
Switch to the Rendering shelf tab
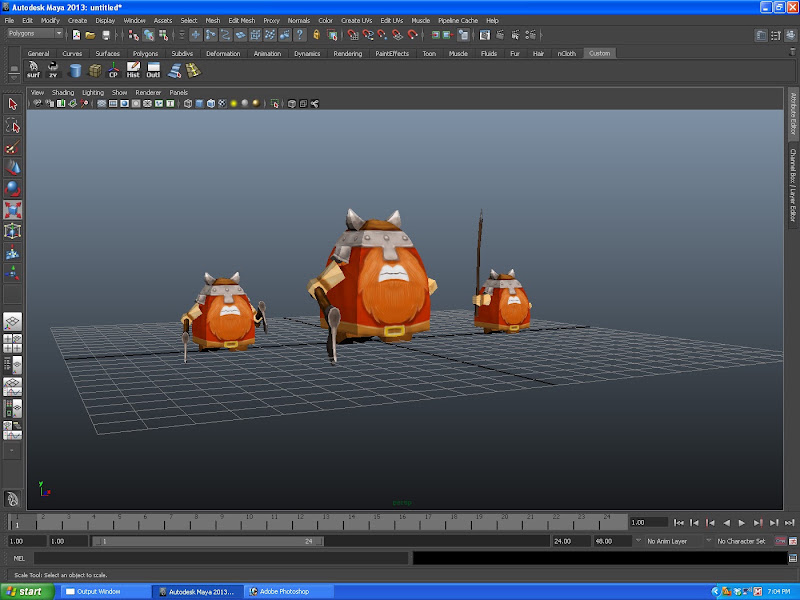[x=347, y=54]
